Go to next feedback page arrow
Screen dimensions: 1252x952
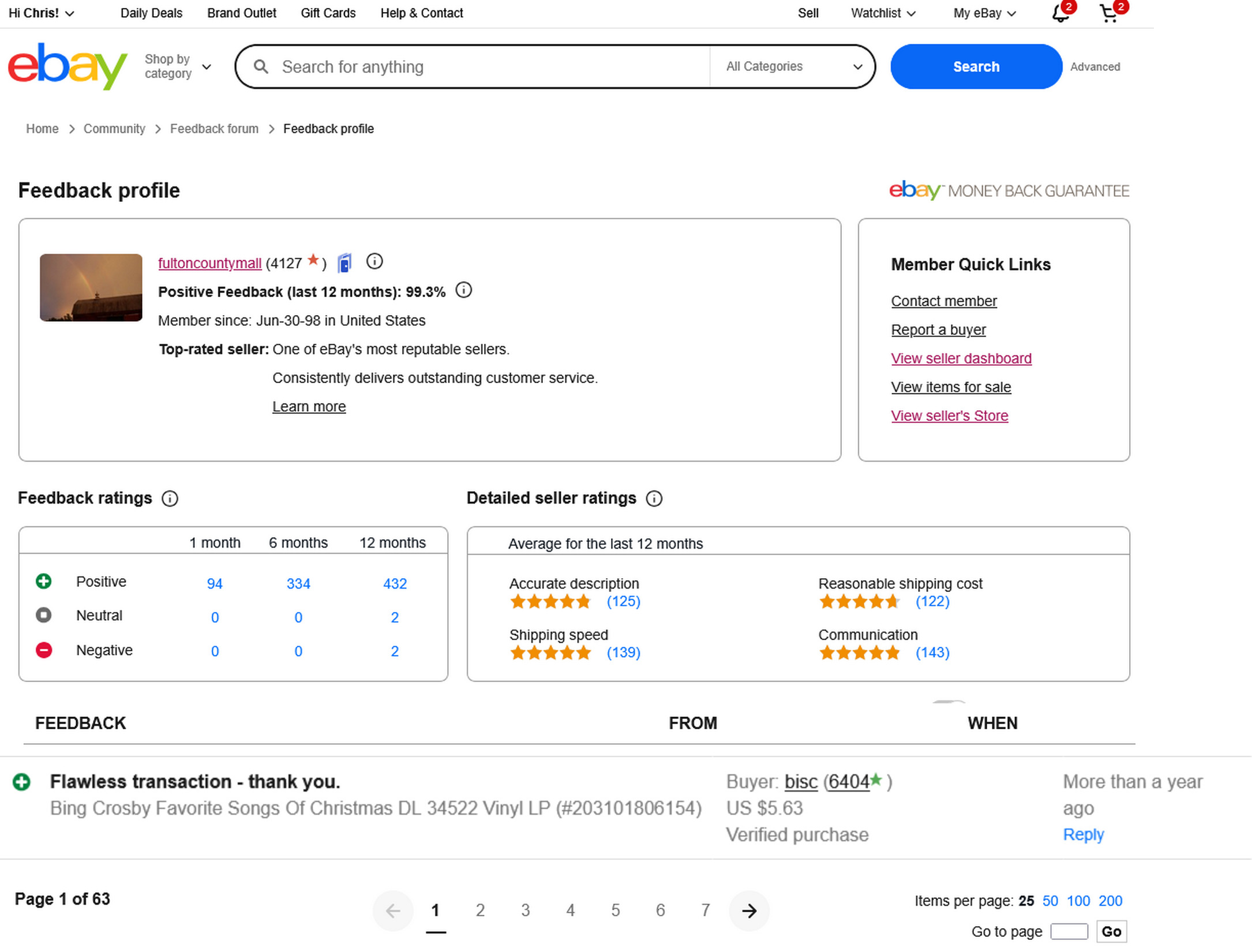[x=749, y=911]
